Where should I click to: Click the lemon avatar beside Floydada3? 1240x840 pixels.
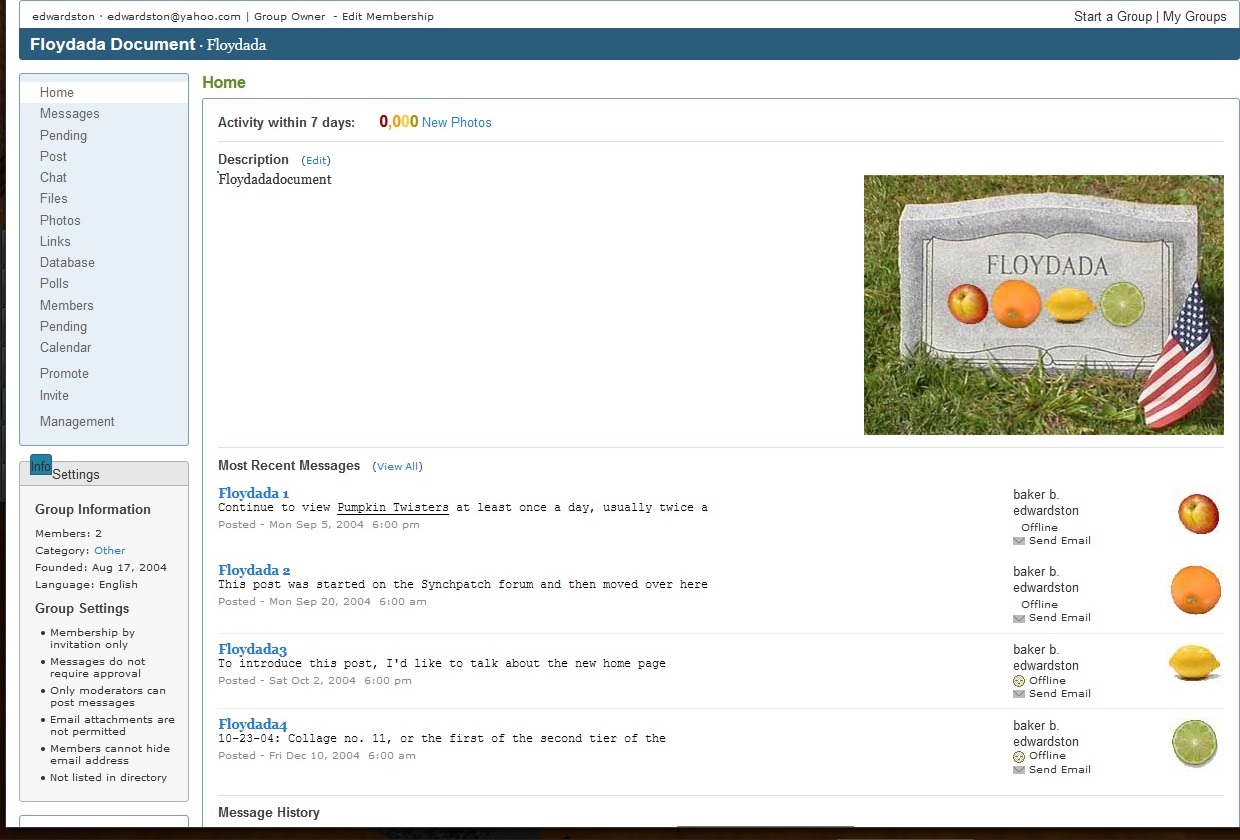point(1194,663)
